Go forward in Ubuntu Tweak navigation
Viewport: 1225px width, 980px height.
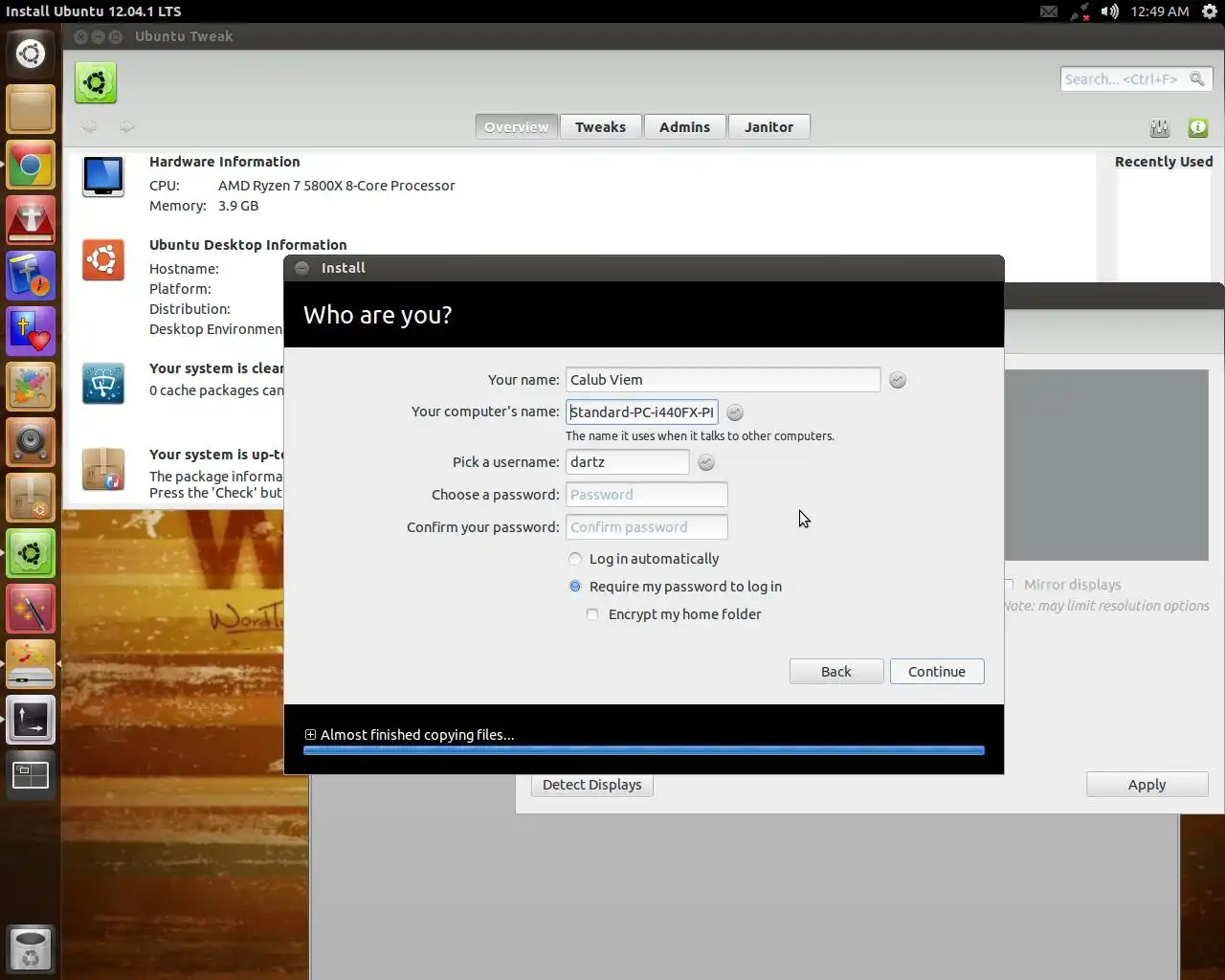click(x=126, y=126)
